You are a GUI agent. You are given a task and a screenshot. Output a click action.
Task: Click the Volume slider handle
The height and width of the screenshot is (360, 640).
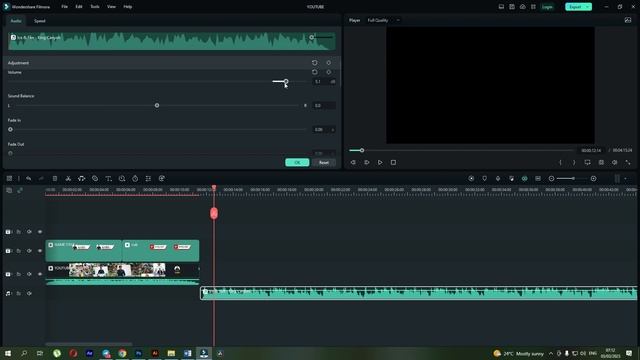tap(286, 82)
